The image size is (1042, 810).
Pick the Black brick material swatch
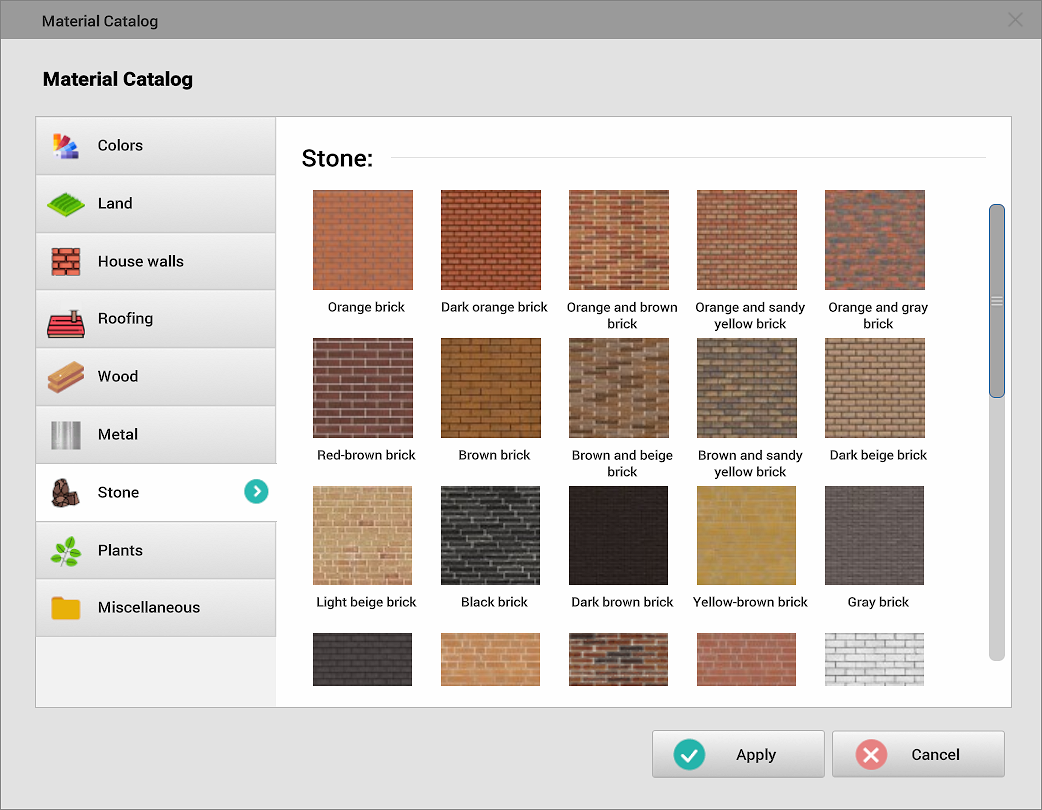tap(490, 535)
